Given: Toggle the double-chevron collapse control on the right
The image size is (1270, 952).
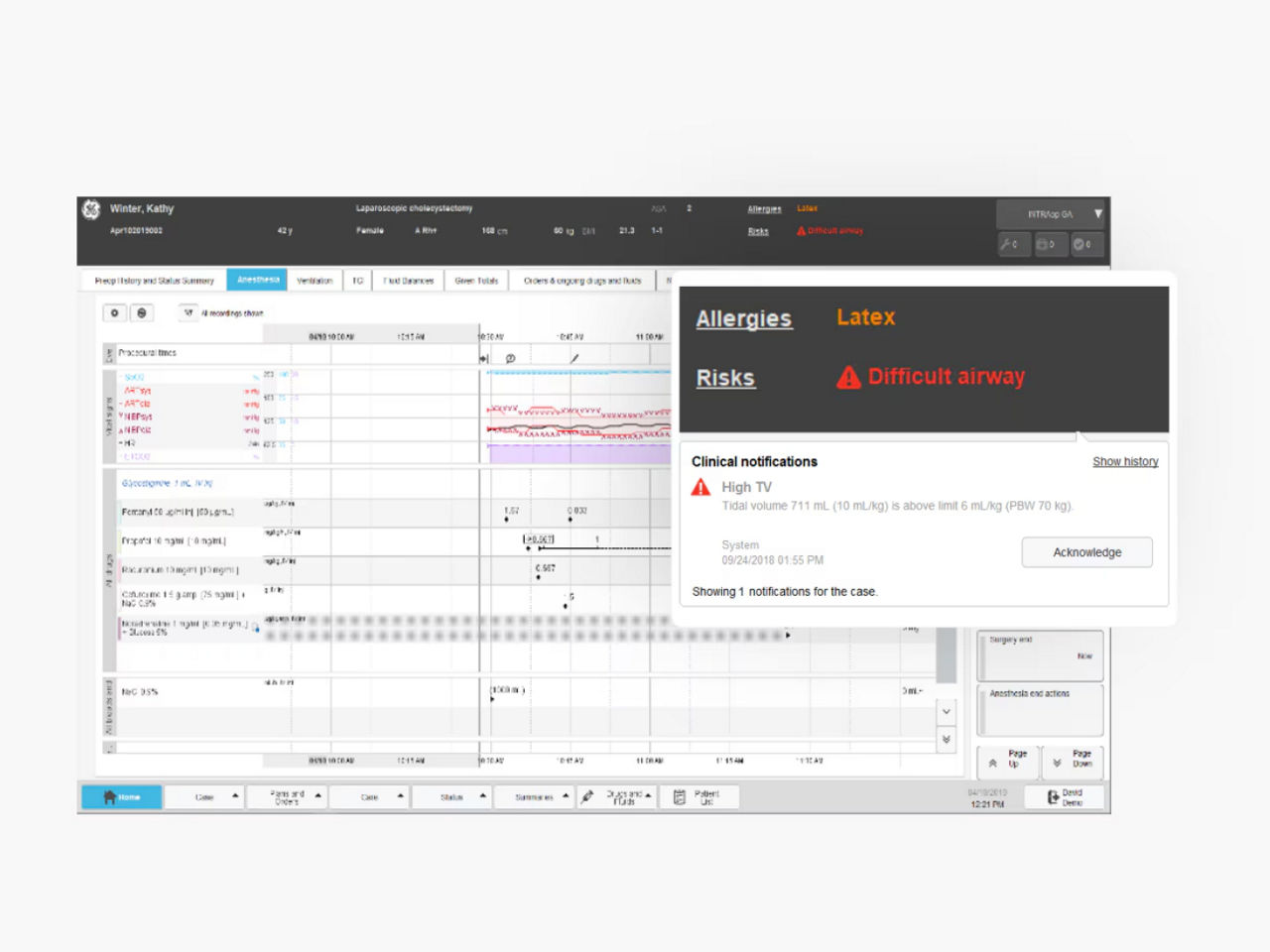Looking at the screenshot, I should tap(946, 740).
